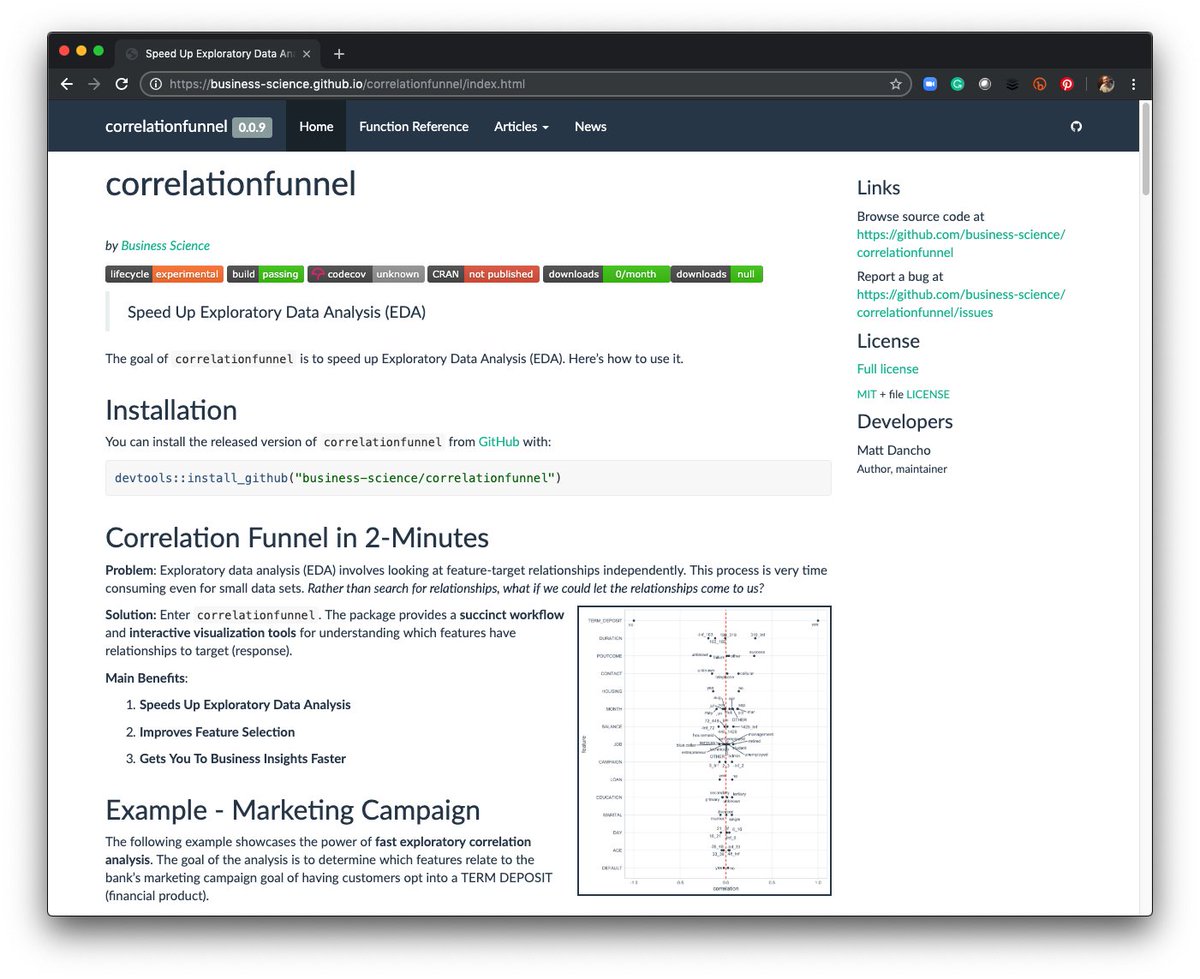Click the Improves Feature Selection list item
Viewport: 1200px width, 979px height.
[217, 732]
